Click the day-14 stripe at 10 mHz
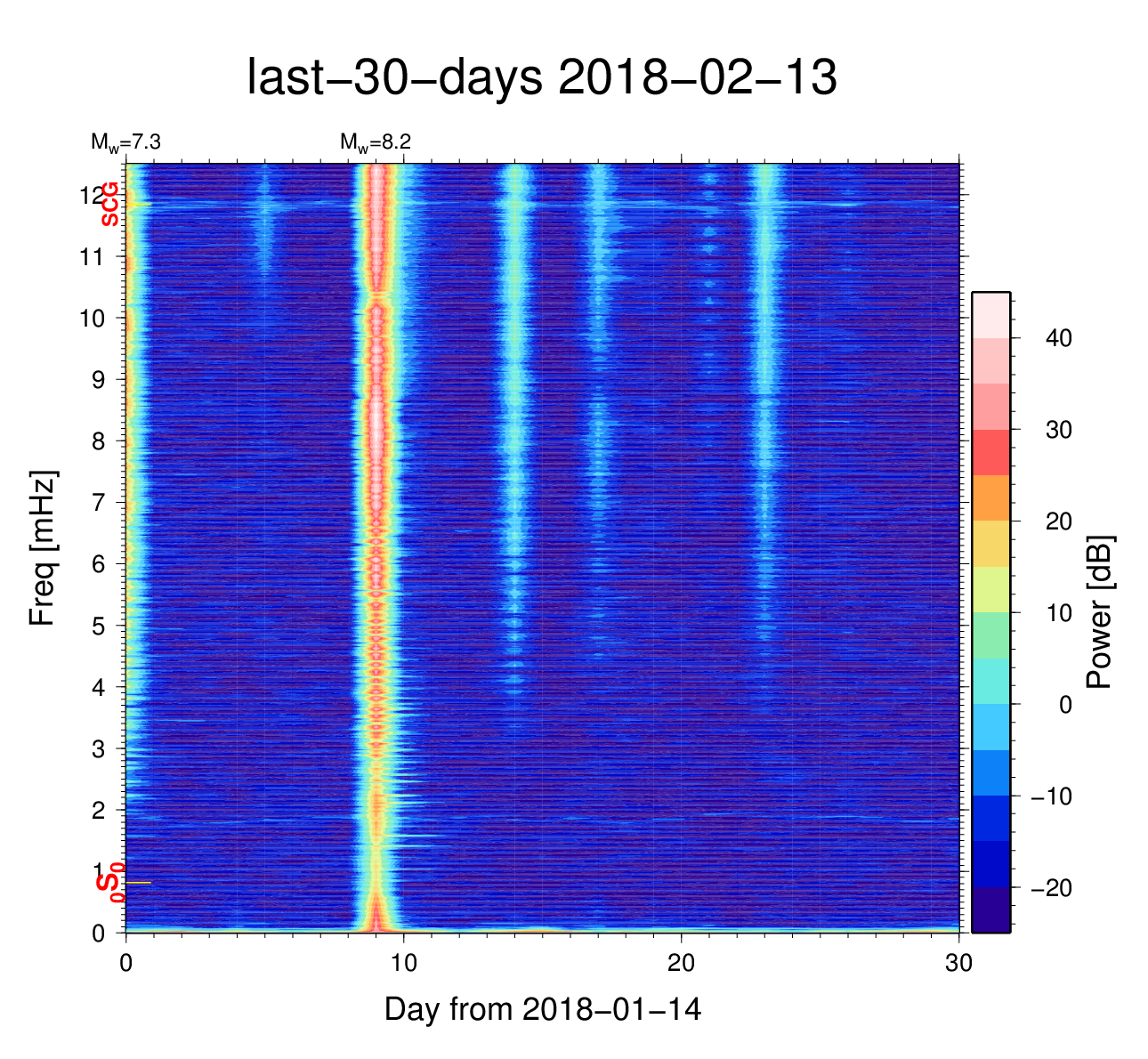Image resolution: width=1148 pixels, height=1059 pixels. pos(514,318)
